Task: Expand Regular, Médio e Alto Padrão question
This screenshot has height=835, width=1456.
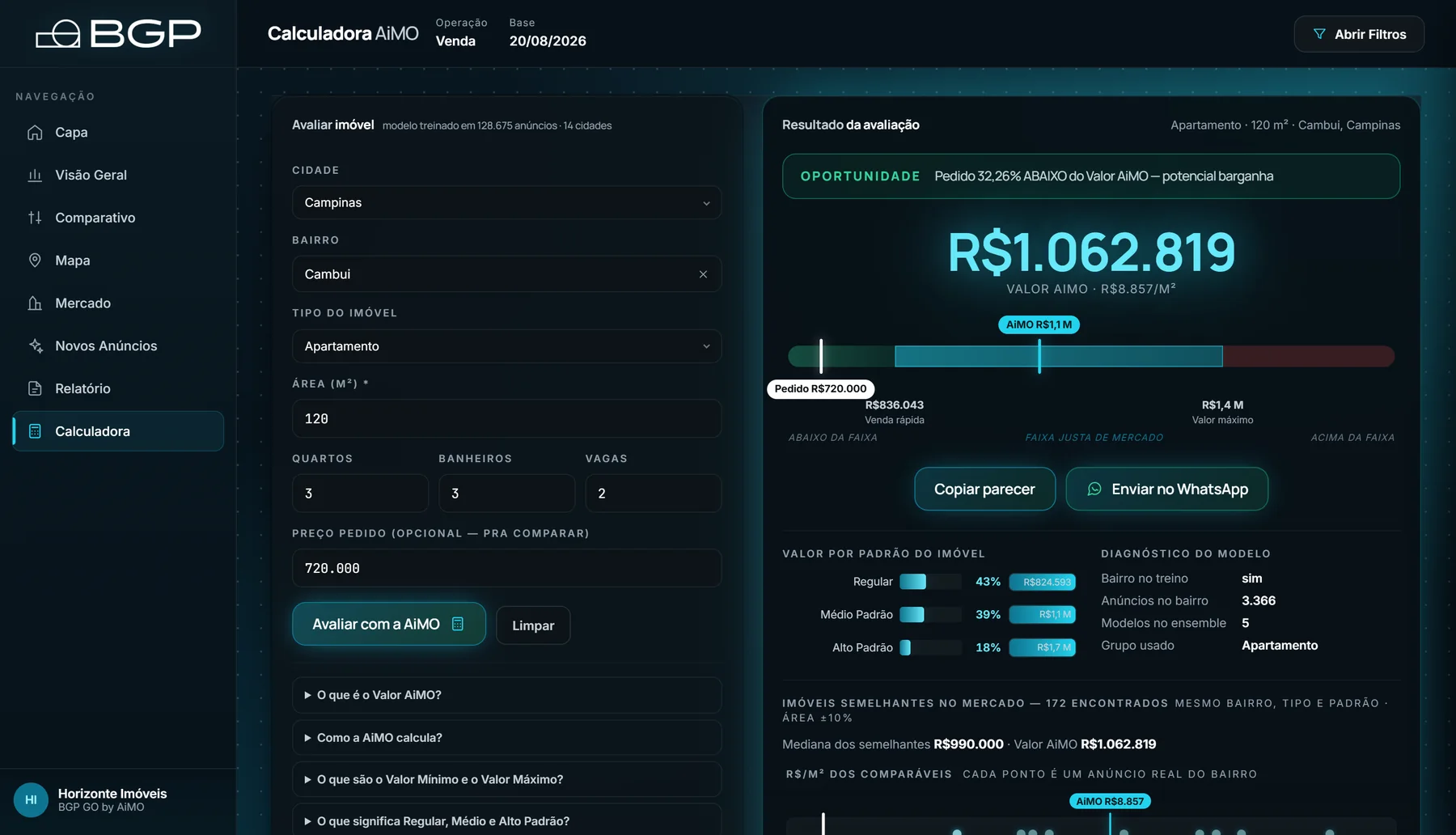Action: pos(506,820)
